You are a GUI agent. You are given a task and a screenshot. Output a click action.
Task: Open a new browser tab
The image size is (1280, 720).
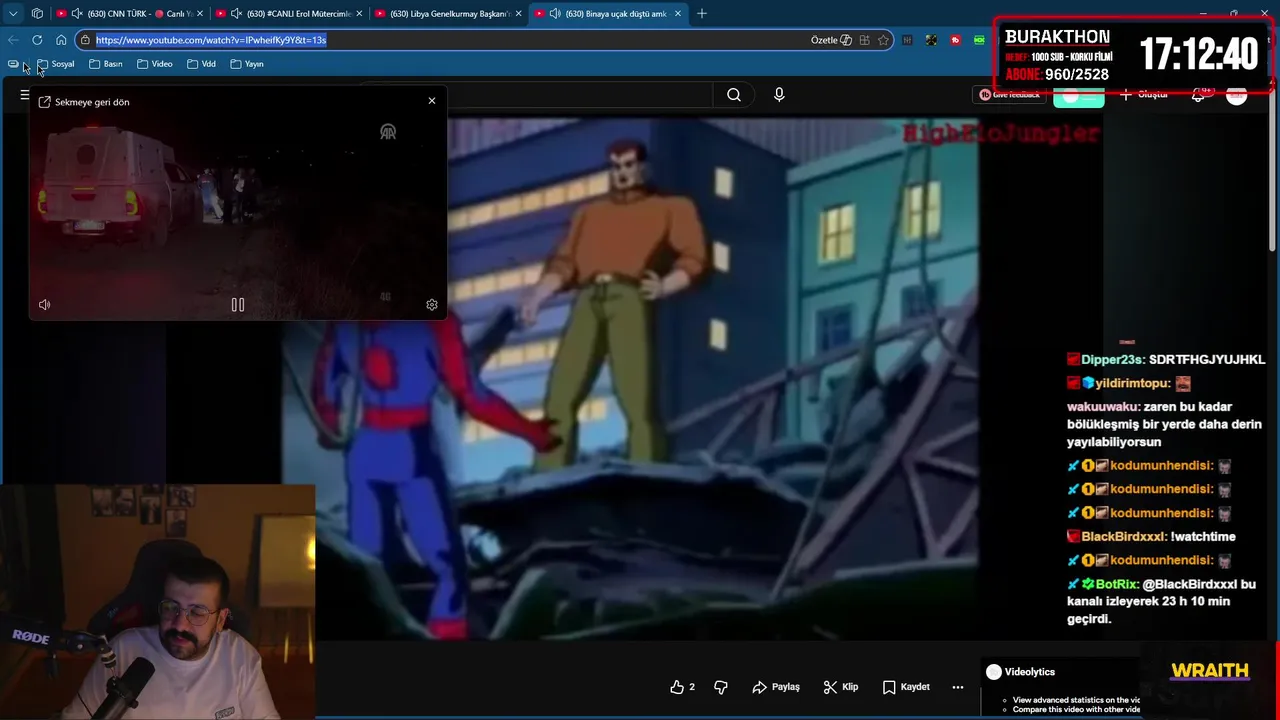click(x=702, y=14)
